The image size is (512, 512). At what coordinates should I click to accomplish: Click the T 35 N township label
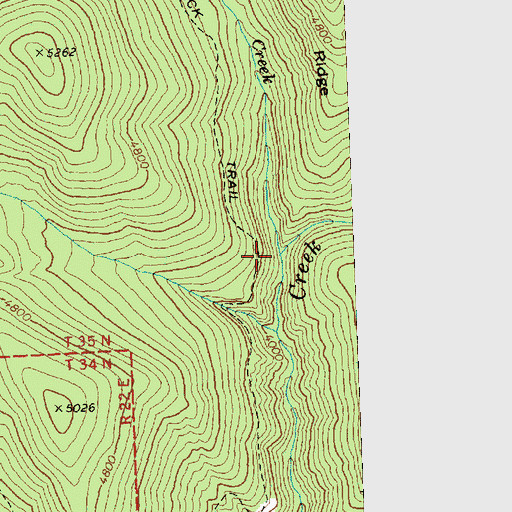point(88,342)
